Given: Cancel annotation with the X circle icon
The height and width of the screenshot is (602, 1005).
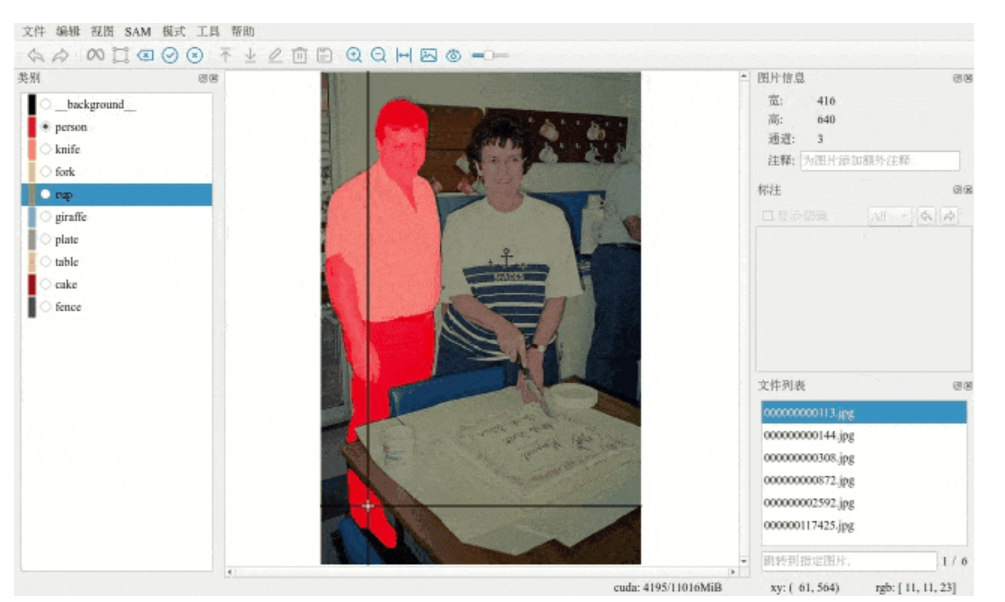Looking at the screenshot, I should [195, 55].
